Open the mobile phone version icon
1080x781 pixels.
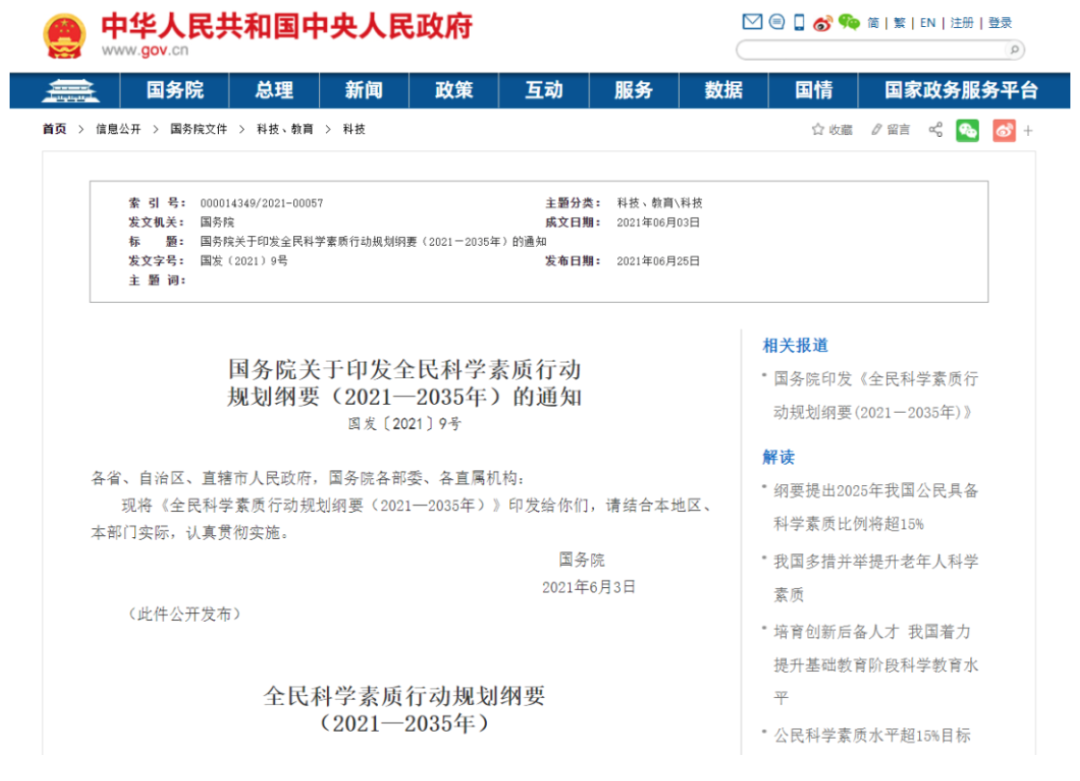(799, 22)
